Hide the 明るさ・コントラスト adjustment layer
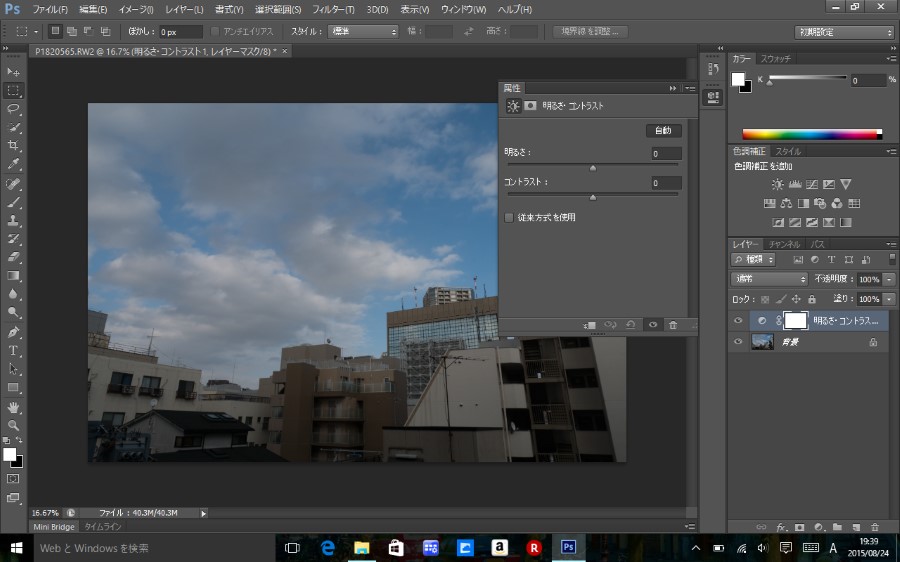The height and width of the screenshot is (562, 900). coord(738,321)
